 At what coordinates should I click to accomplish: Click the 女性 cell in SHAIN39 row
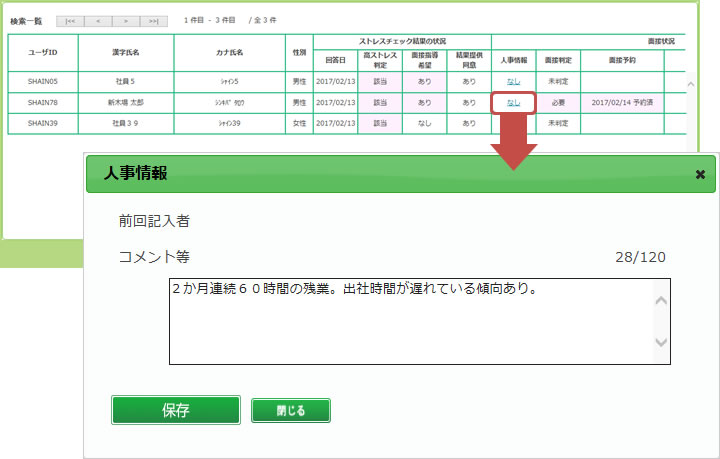299,123
